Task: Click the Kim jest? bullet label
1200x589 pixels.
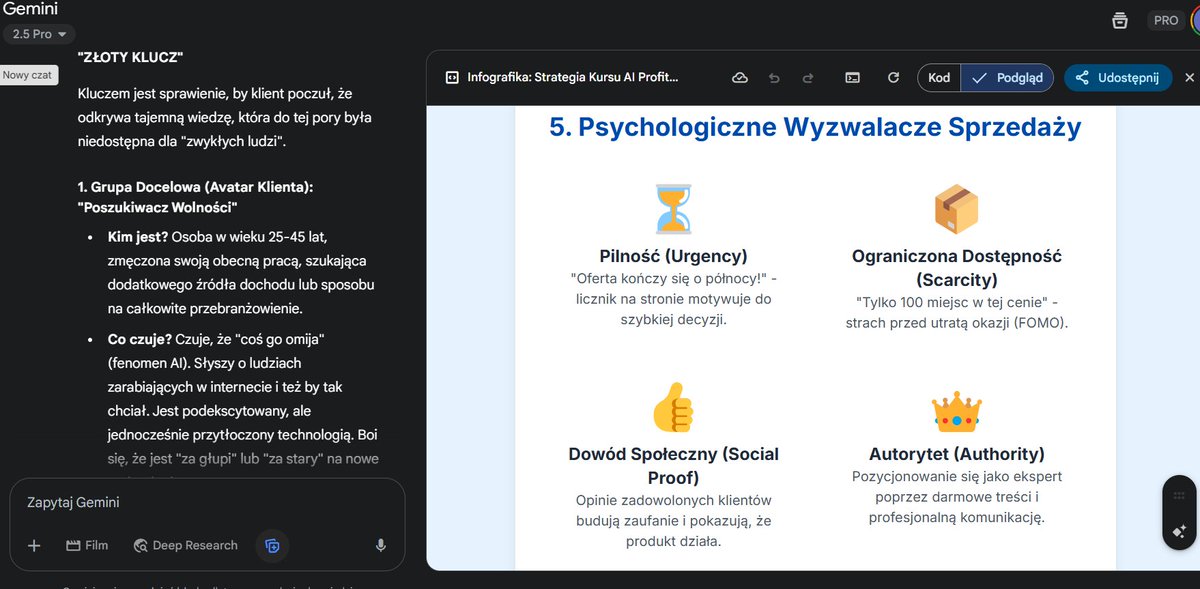Action: 138,237
